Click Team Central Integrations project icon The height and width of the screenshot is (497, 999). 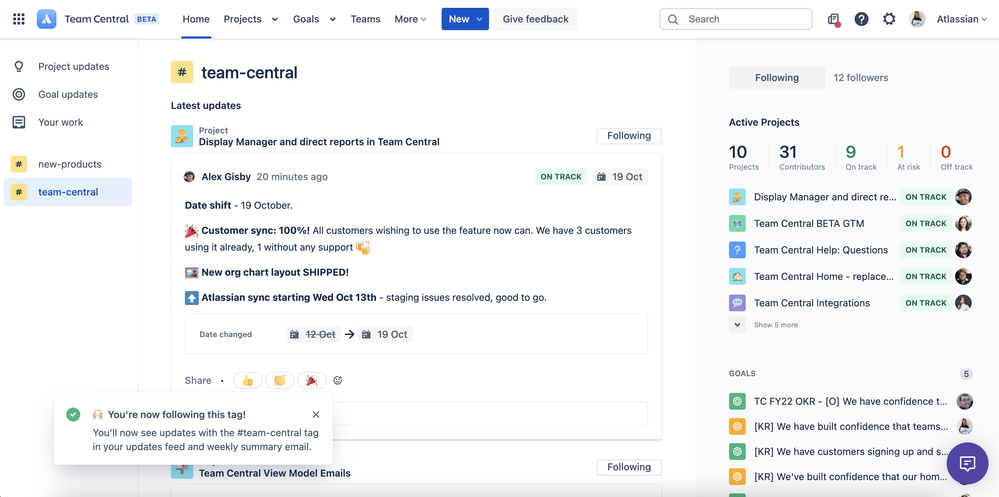737,303
